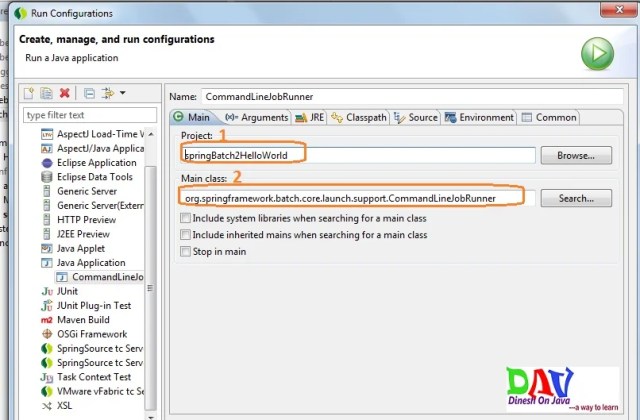Switch to the Source tab
The height and width of the screenshot is (420, 640).
click(416, 118)
